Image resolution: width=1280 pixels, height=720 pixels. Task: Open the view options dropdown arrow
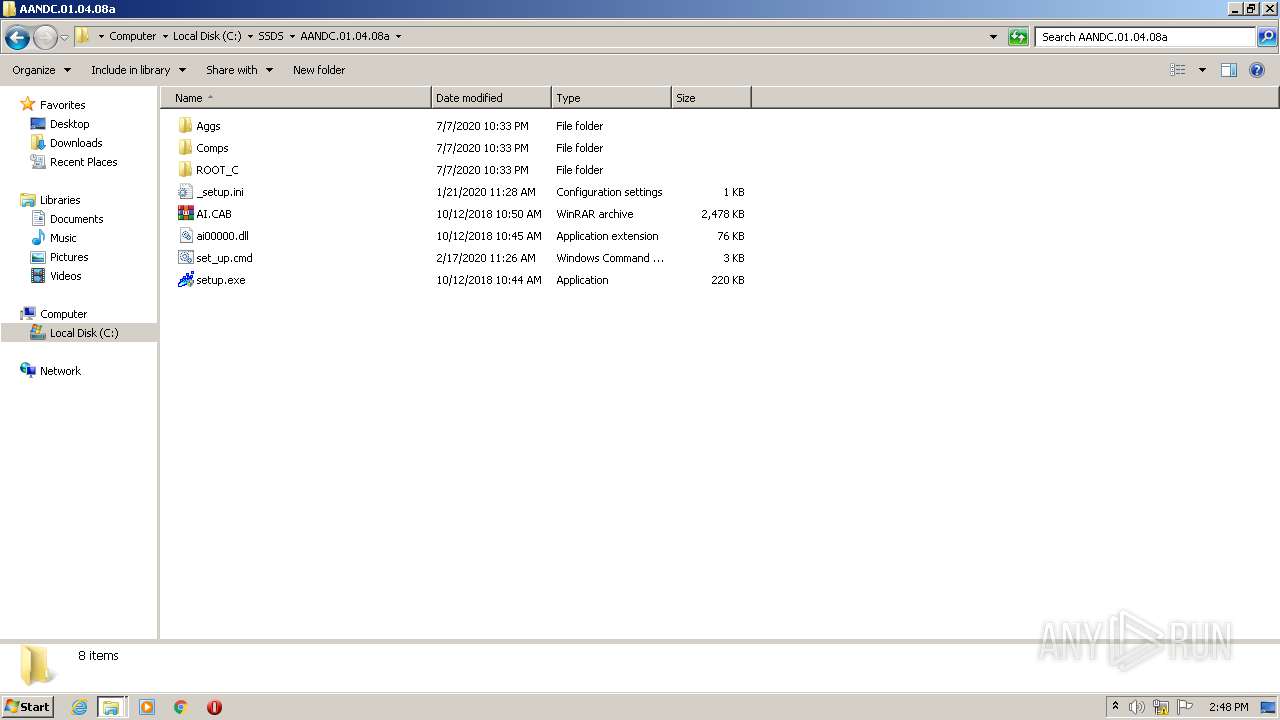pyautogui.click(x=1202, y=70)
